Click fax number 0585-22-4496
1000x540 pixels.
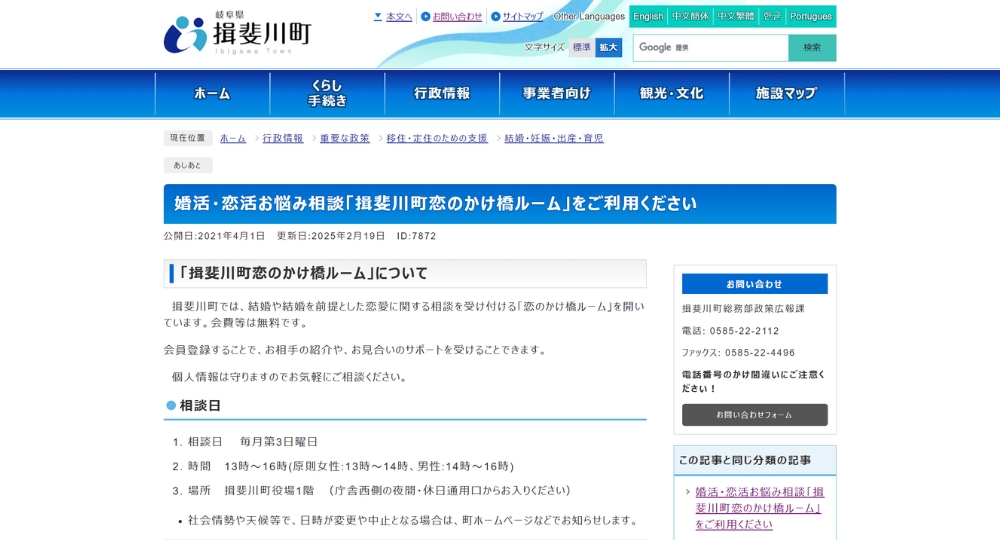point(760,353)
